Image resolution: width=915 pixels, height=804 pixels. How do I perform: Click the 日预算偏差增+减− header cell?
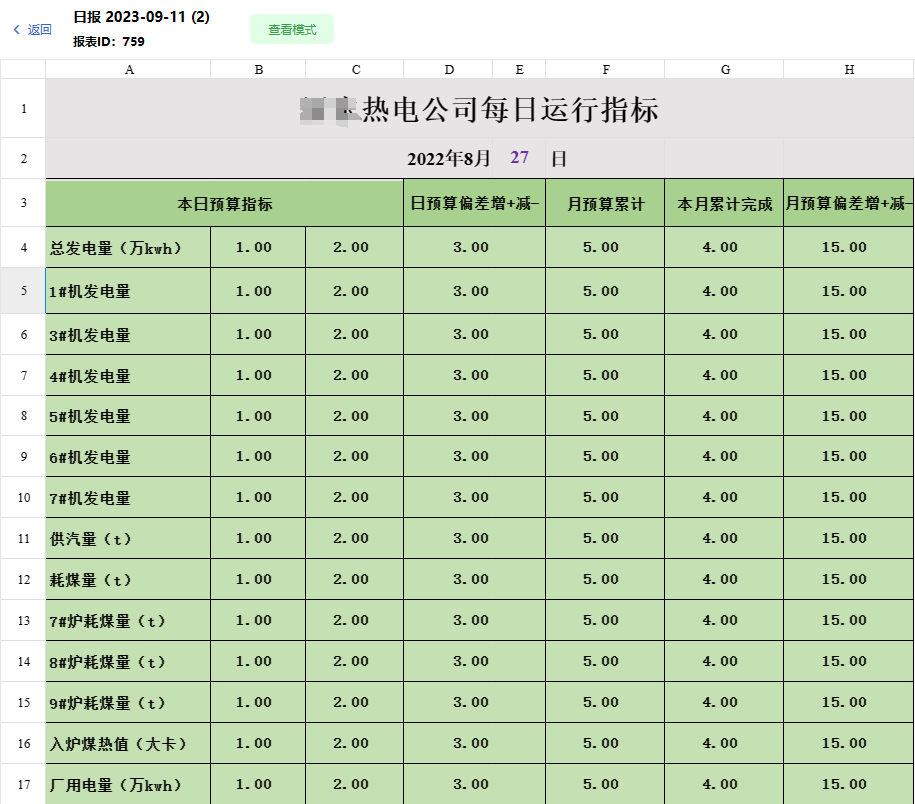(474, 203)
